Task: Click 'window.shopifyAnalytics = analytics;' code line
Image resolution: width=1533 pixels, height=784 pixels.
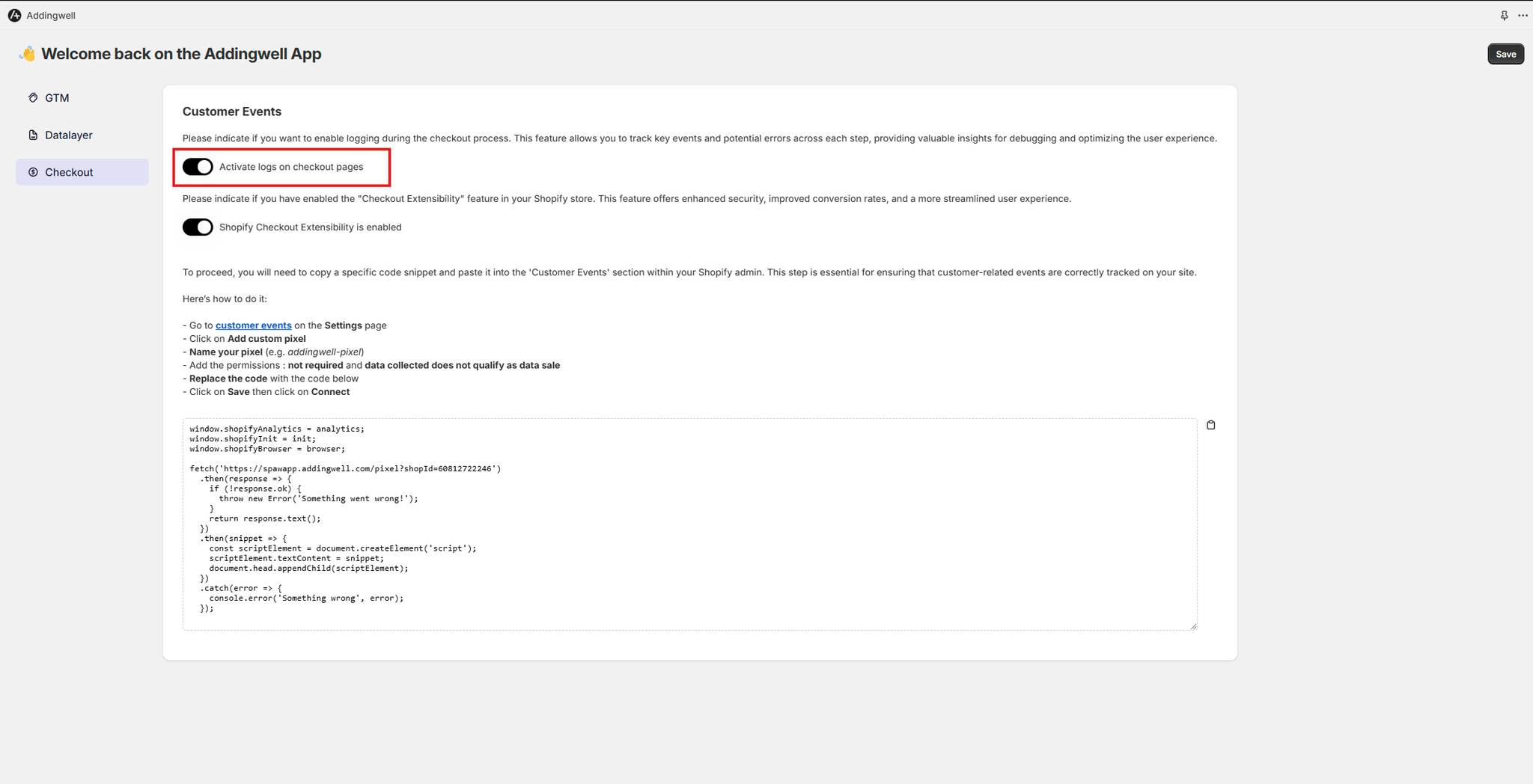Action: tap(277, 429)
